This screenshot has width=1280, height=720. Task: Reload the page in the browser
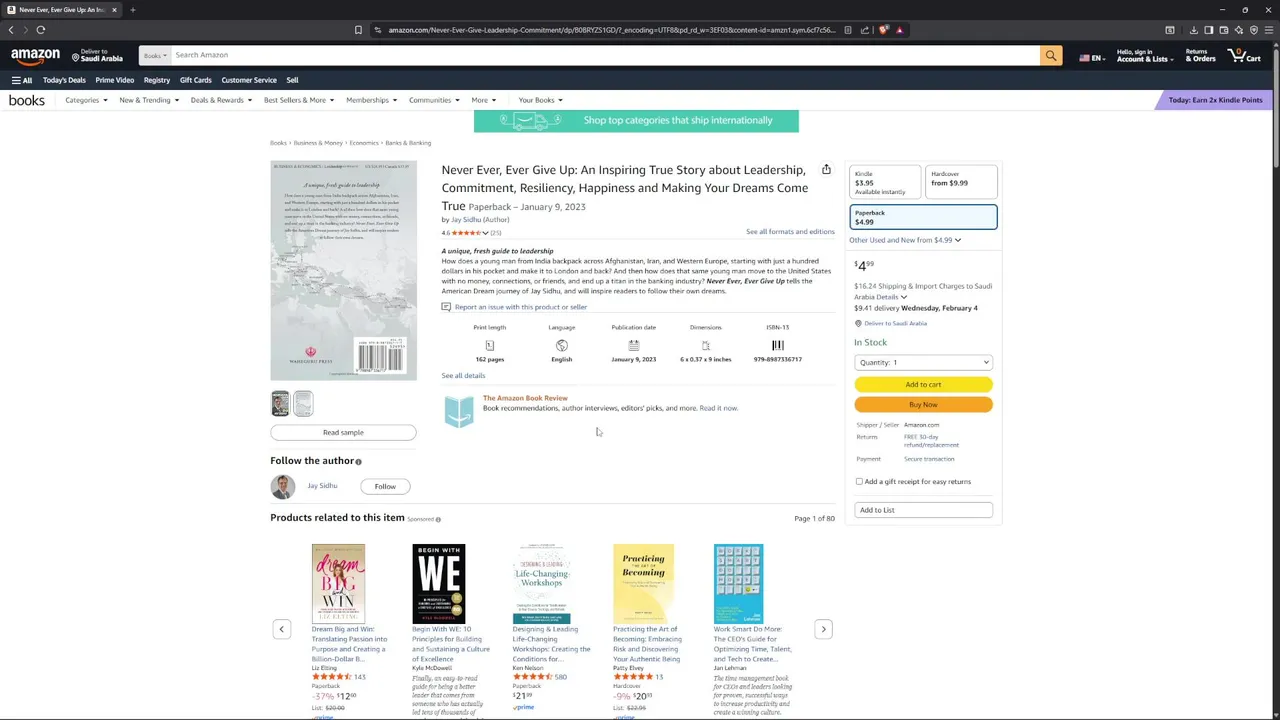(x=41, y=30)
